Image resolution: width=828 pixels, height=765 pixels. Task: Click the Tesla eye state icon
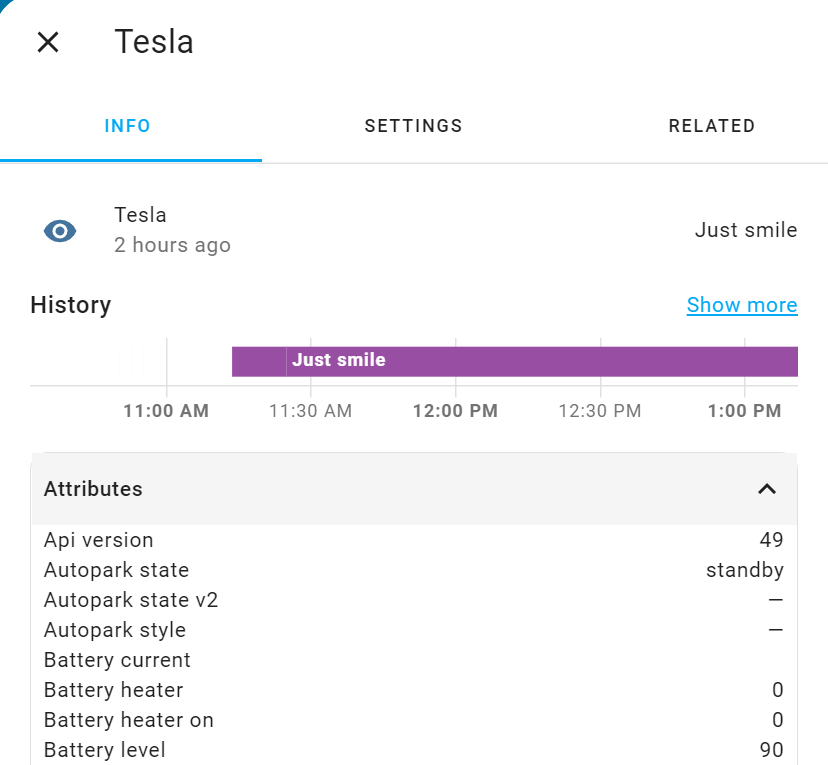[60, 231]
